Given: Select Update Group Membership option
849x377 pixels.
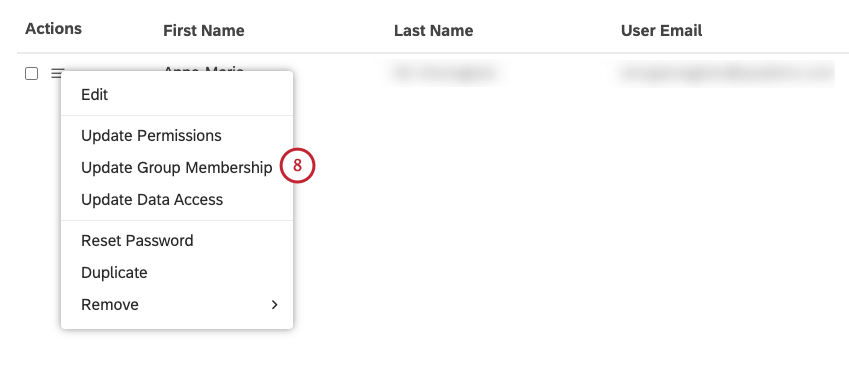Looking at the screenshot, I should tap(177, 168).
